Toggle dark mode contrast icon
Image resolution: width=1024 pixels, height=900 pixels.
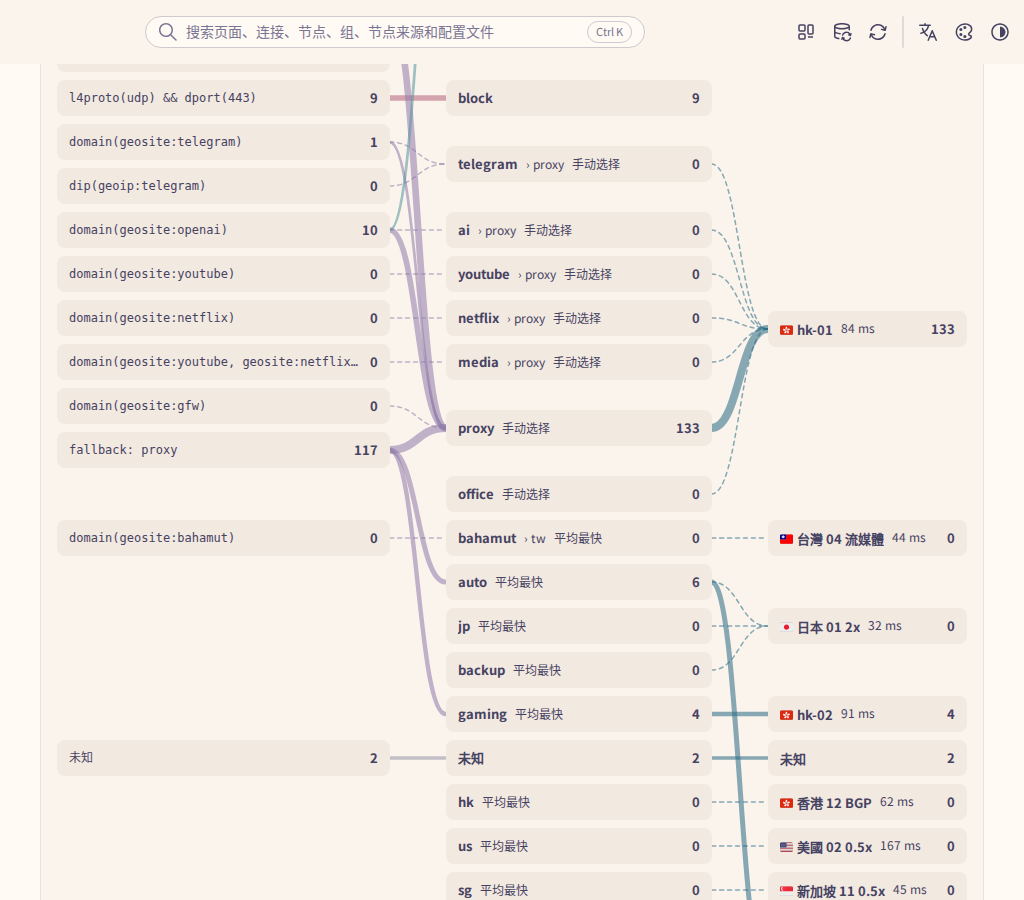click(x=1000, y=32)
